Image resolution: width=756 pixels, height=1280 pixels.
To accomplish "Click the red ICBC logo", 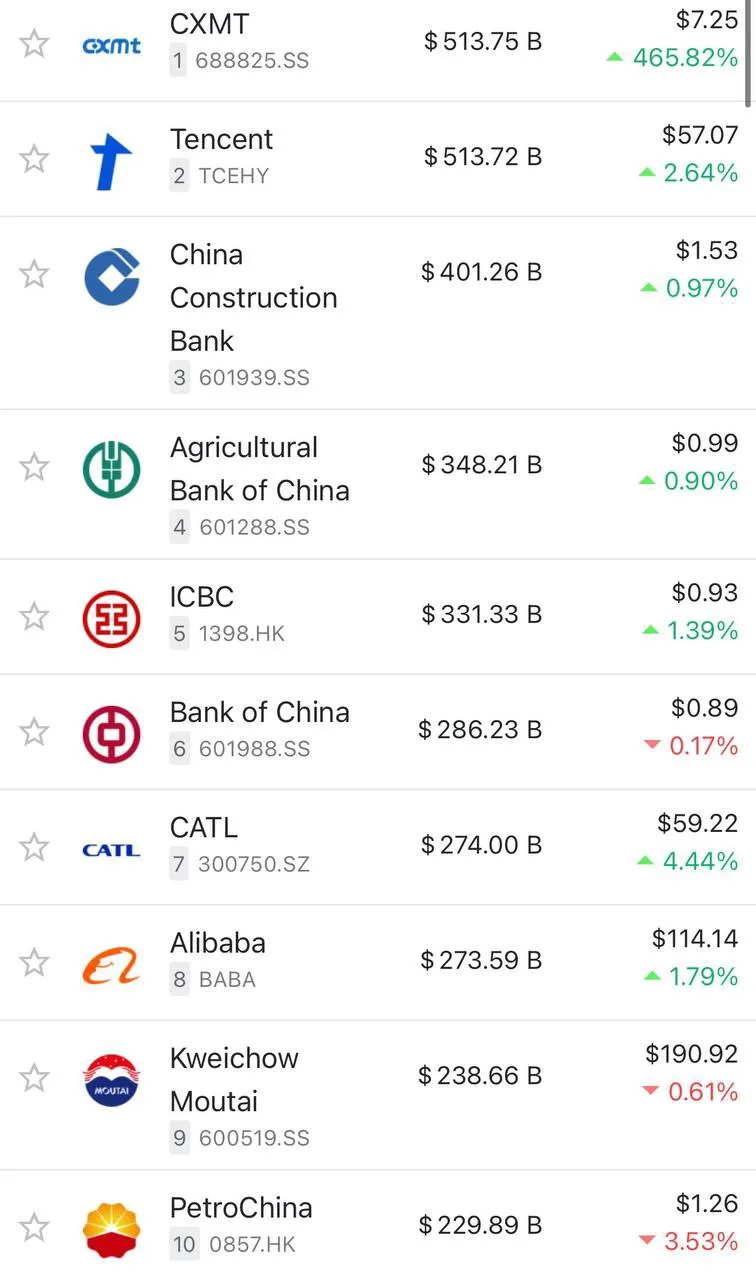I will pos(111,618).
